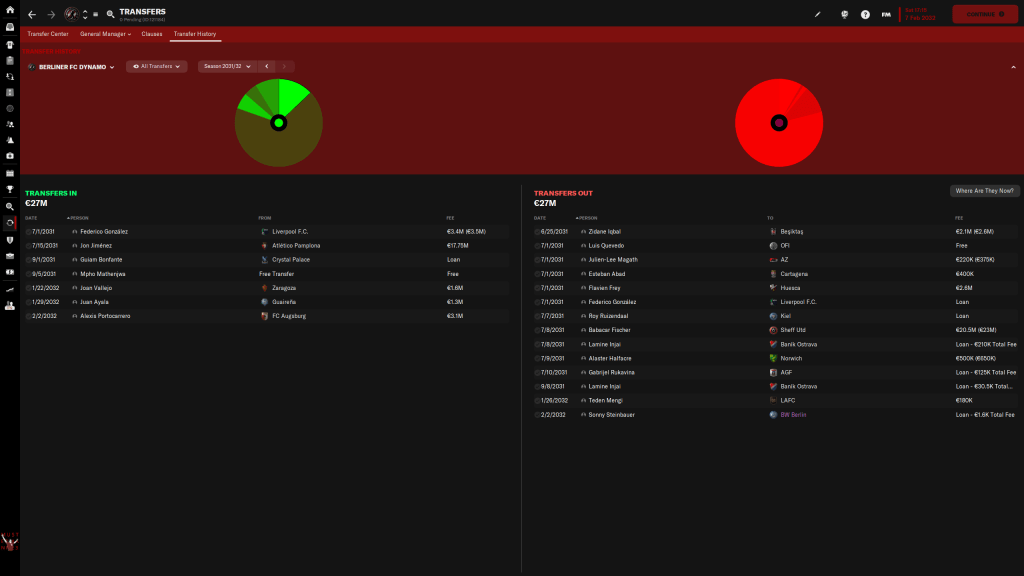This screenshot has width=1024, height=576.
Task: Open the Competitions trophy icon in sidebar
Action: pos(9,189)
